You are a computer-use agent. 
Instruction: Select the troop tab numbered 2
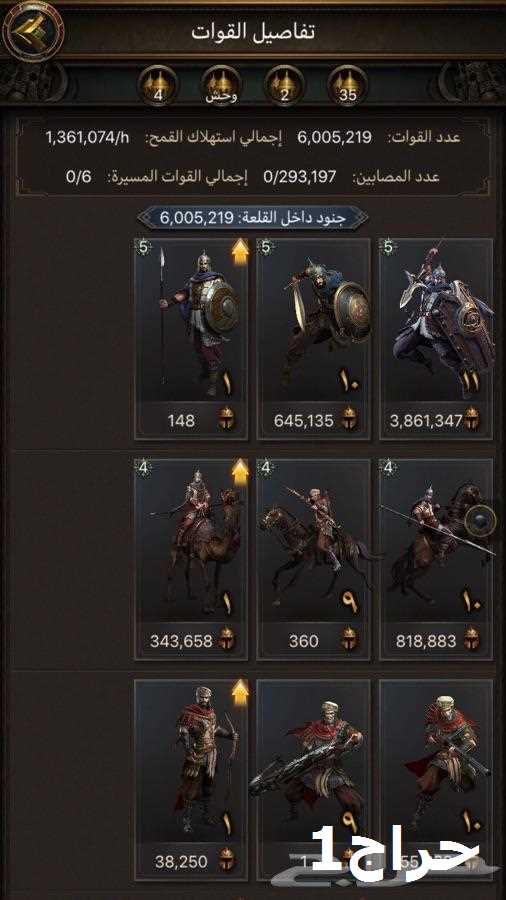[284, 86]
